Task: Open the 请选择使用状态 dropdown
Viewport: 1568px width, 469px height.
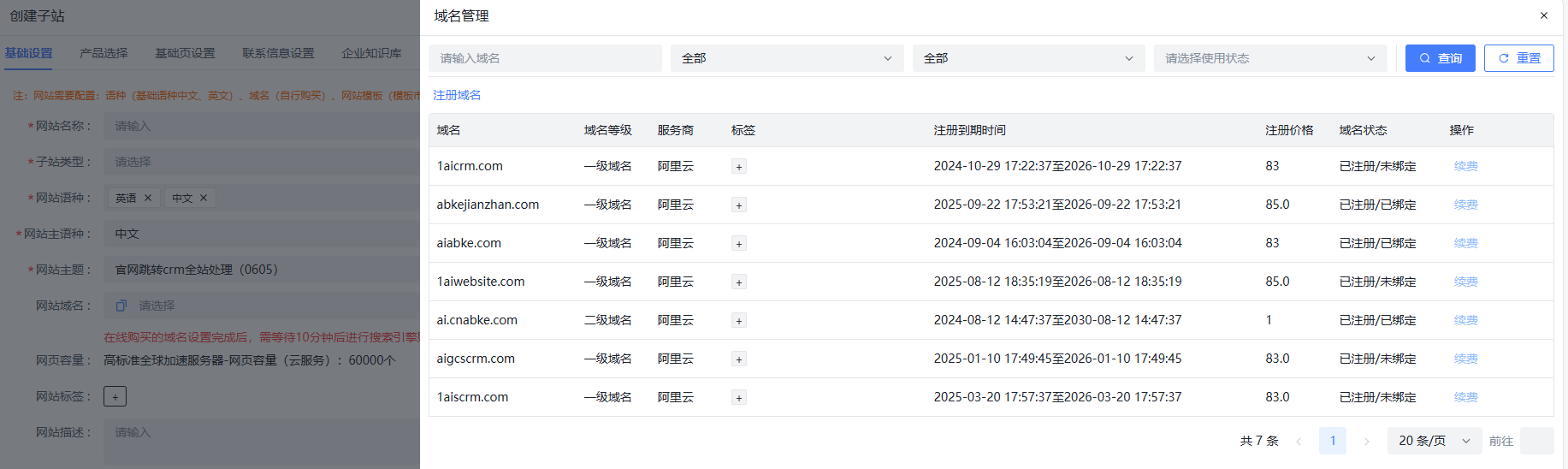Action: (x=1269, y=58)
